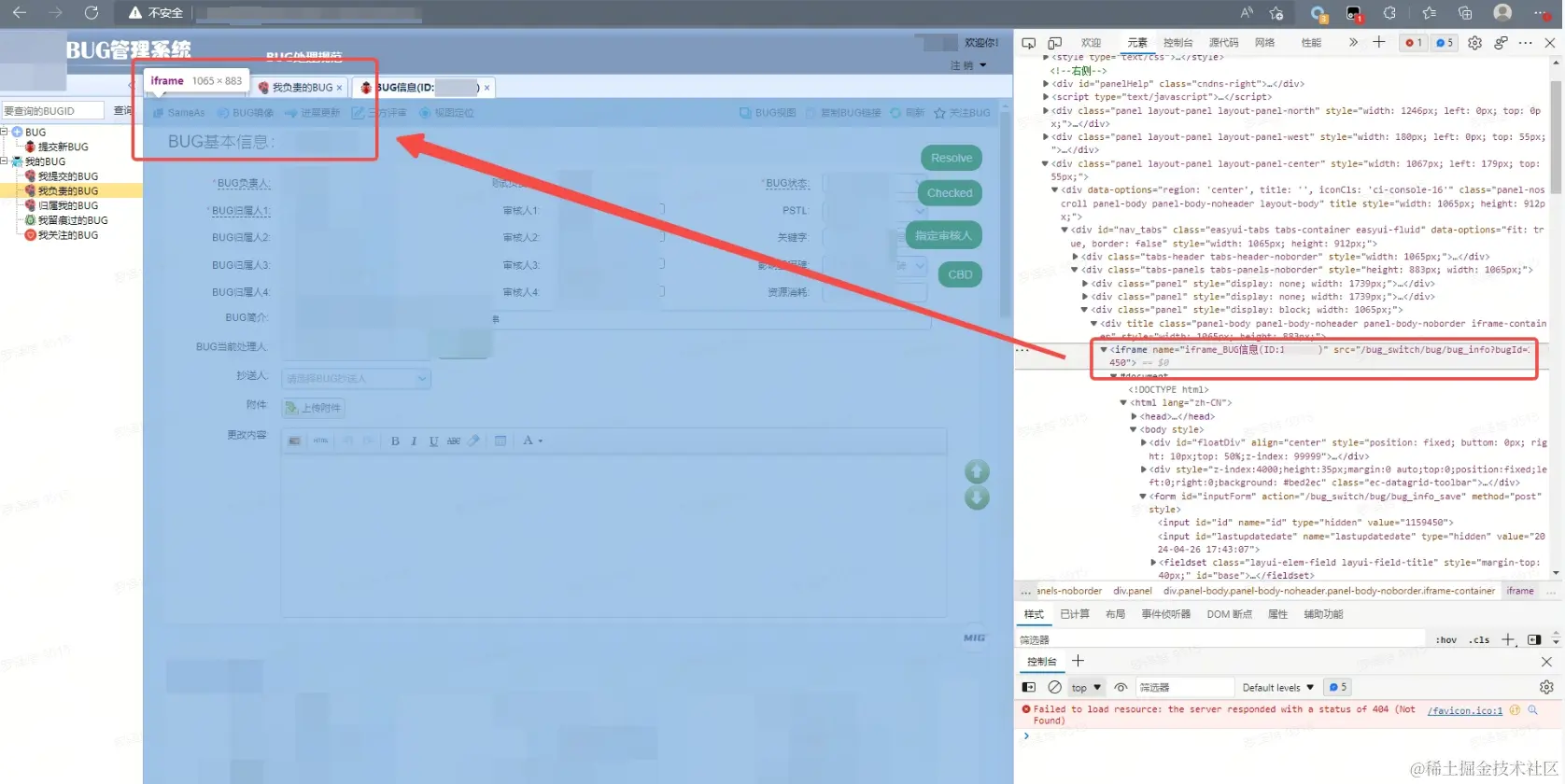Select 提交新BUG in the tree
Viewport: 1565px width, 784px height.
click(63, 147)
